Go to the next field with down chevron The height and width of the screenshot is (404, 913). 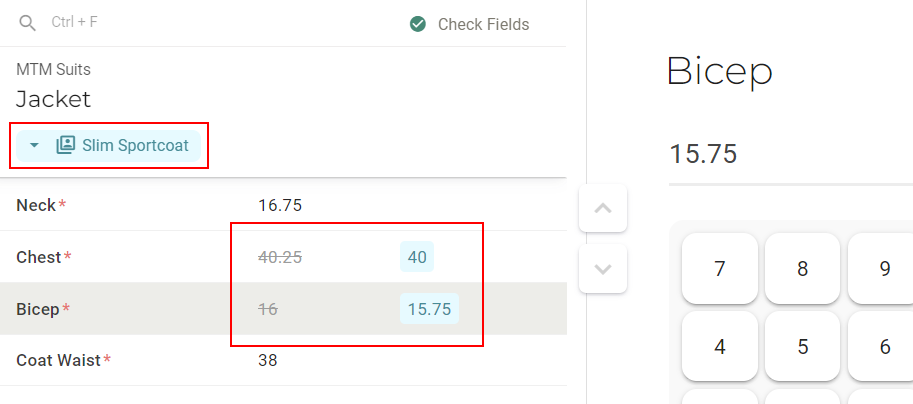603,268
